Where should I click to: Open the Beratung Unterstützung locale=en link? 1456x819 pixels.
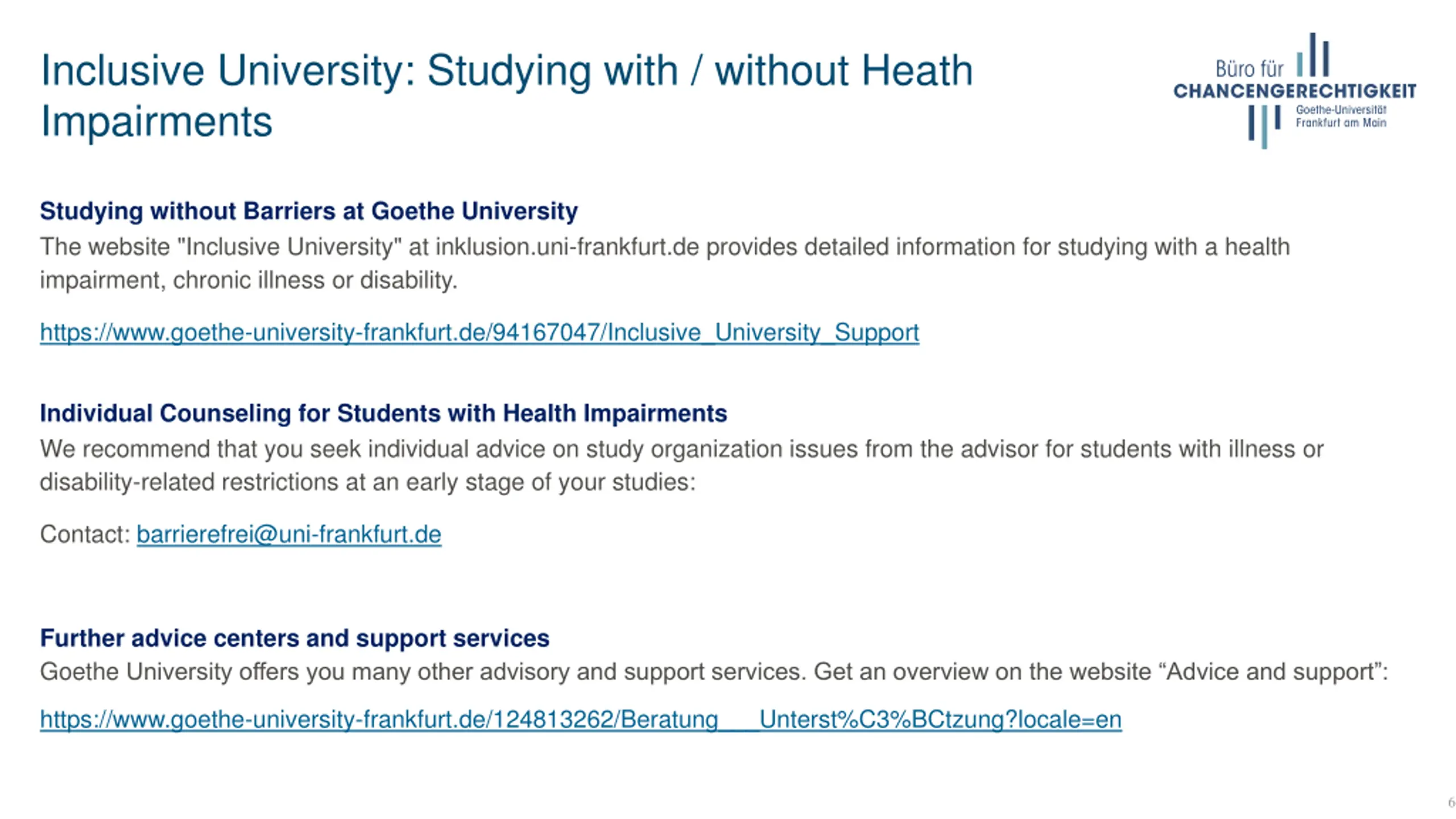pos(580,720)
